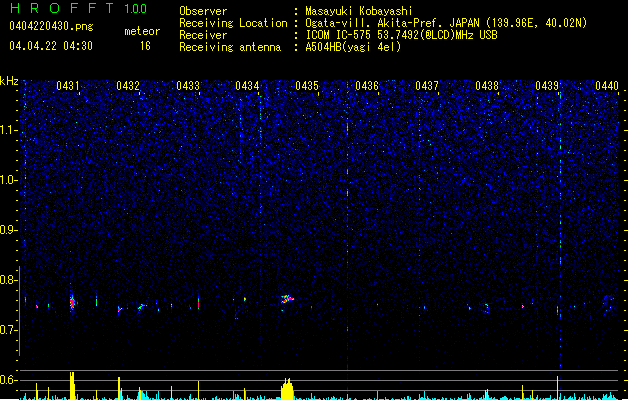Click the 0432 time marker

click(128, 86)
